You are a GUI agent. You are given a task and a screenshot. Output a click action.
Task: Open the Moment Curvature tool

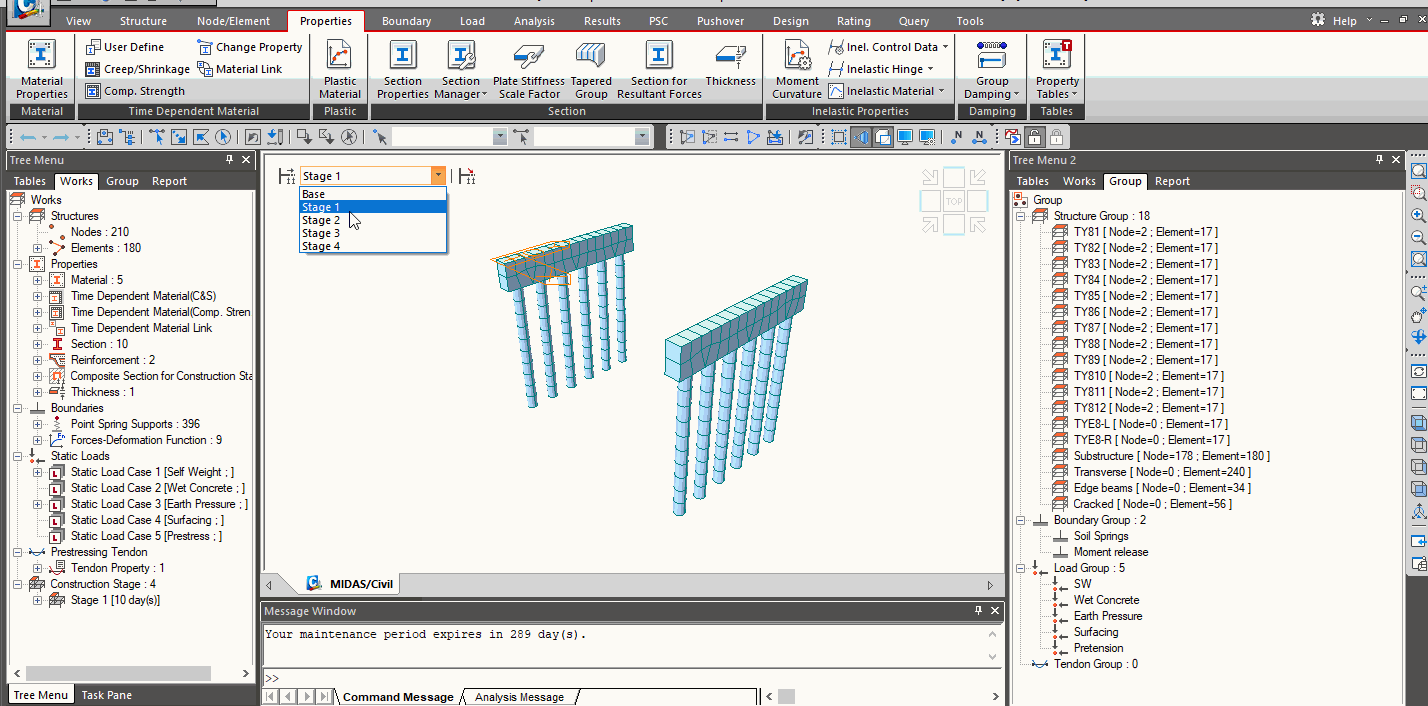pos(796,62)
